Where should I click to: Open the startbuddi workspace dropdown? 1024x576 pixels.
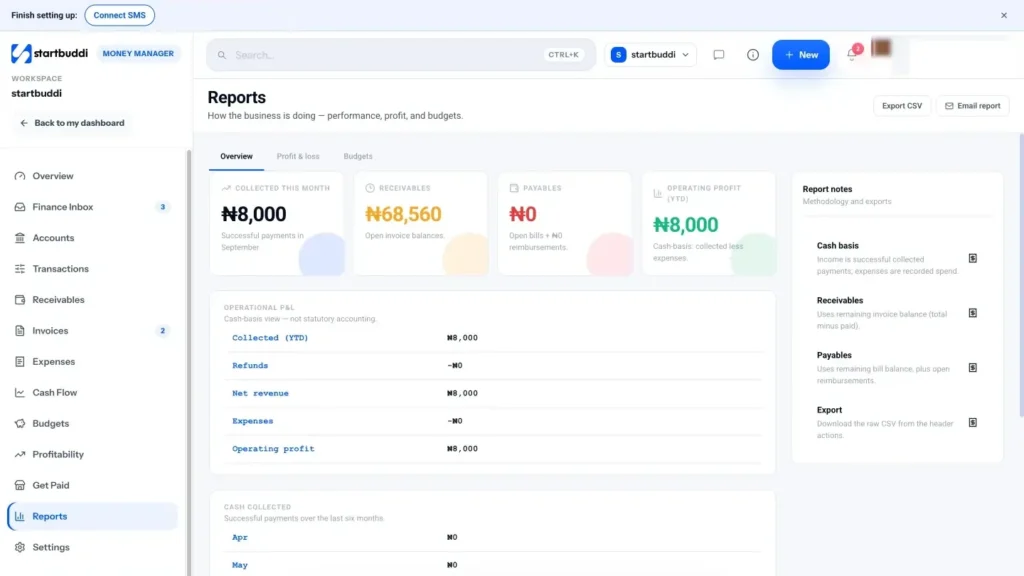point(650,55)
